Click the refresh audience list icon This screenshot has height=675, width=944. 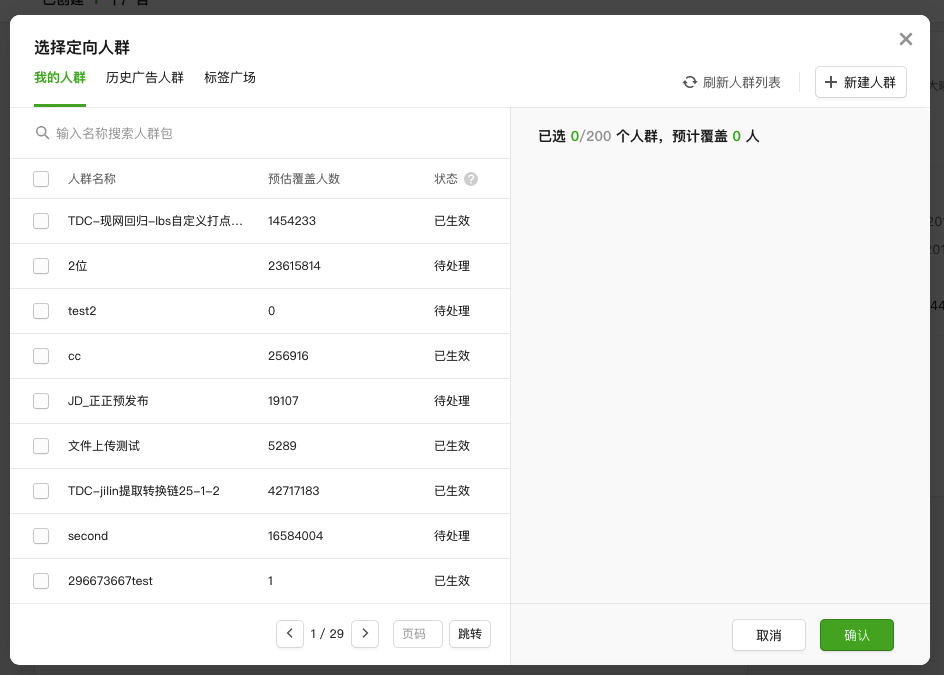pyautogui.click(x=690, y=82)
